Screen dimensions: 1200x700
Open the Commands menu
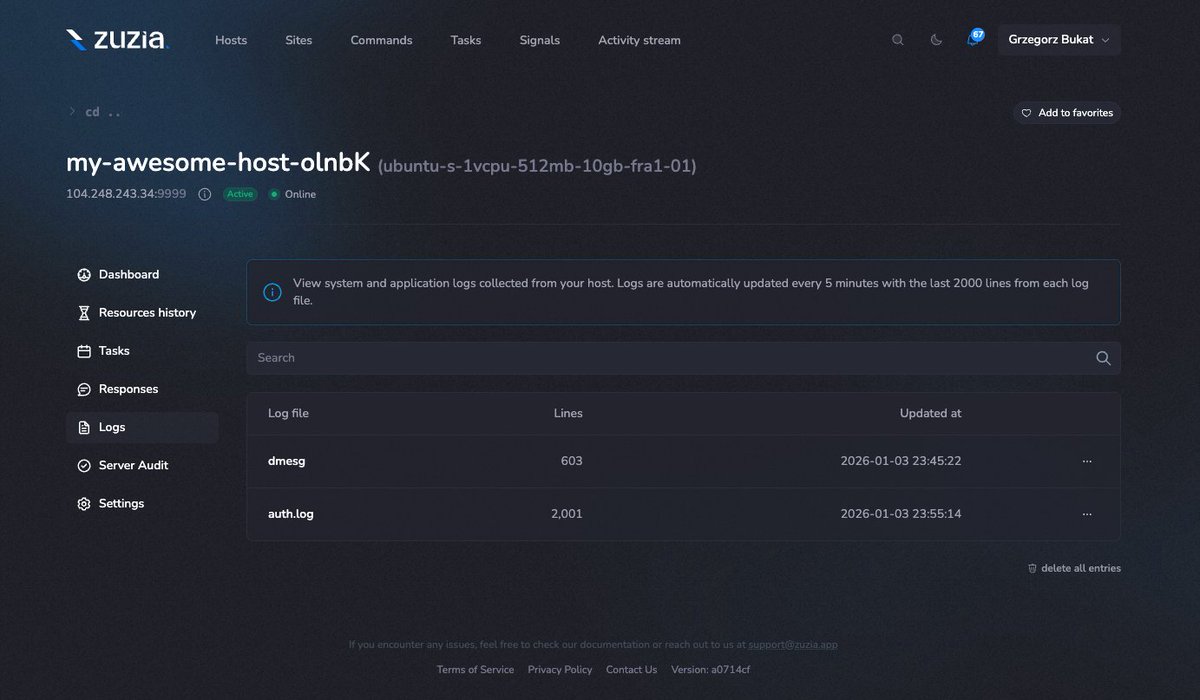click(381, 40)
